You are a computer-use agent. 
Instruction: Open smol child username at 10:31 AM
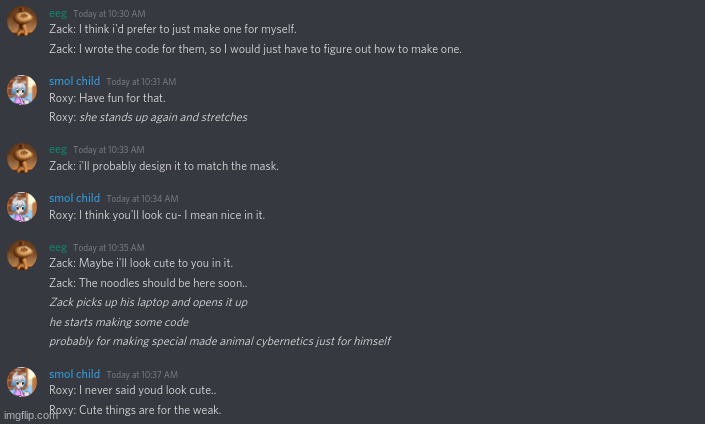(74, 81)
